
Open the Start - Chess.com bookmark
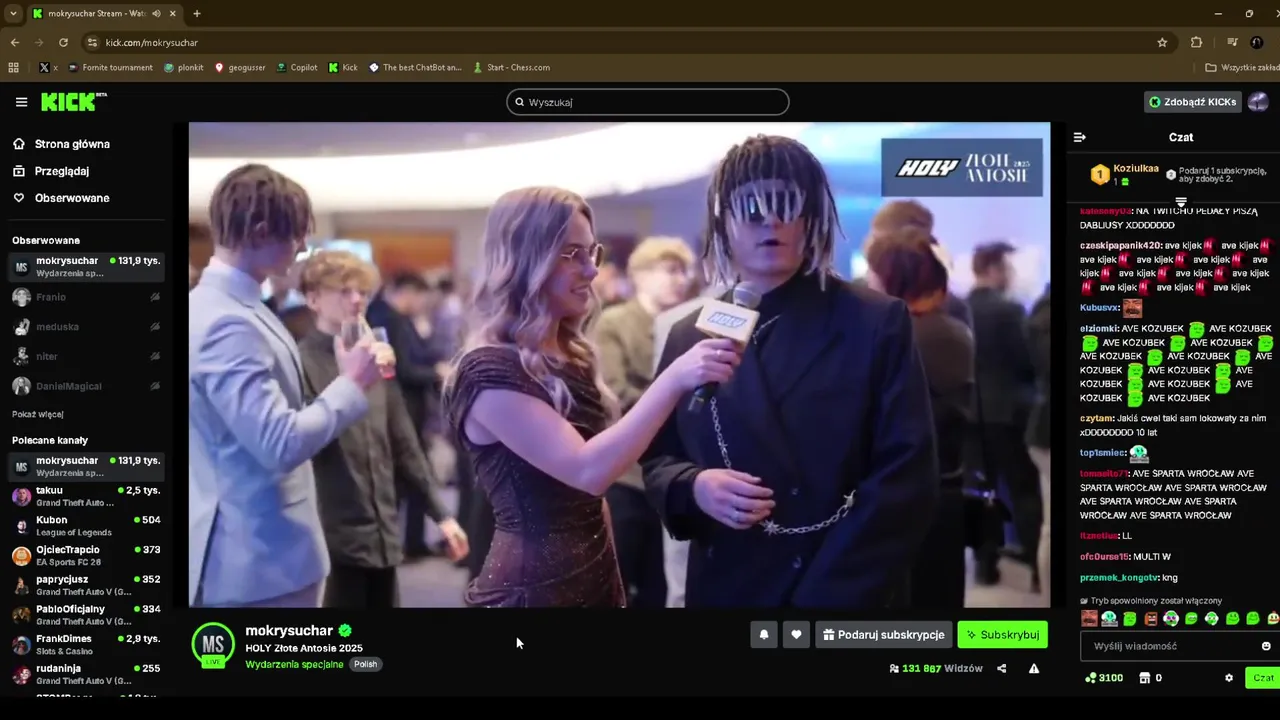pos(512,68)
